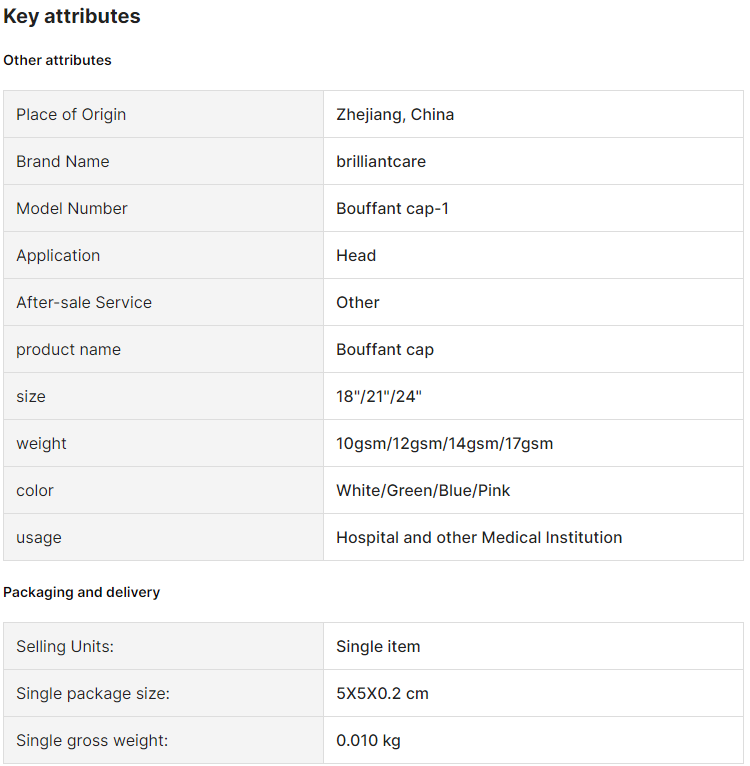
Task: Click the Application row label
Action: [x=58, y=255]
